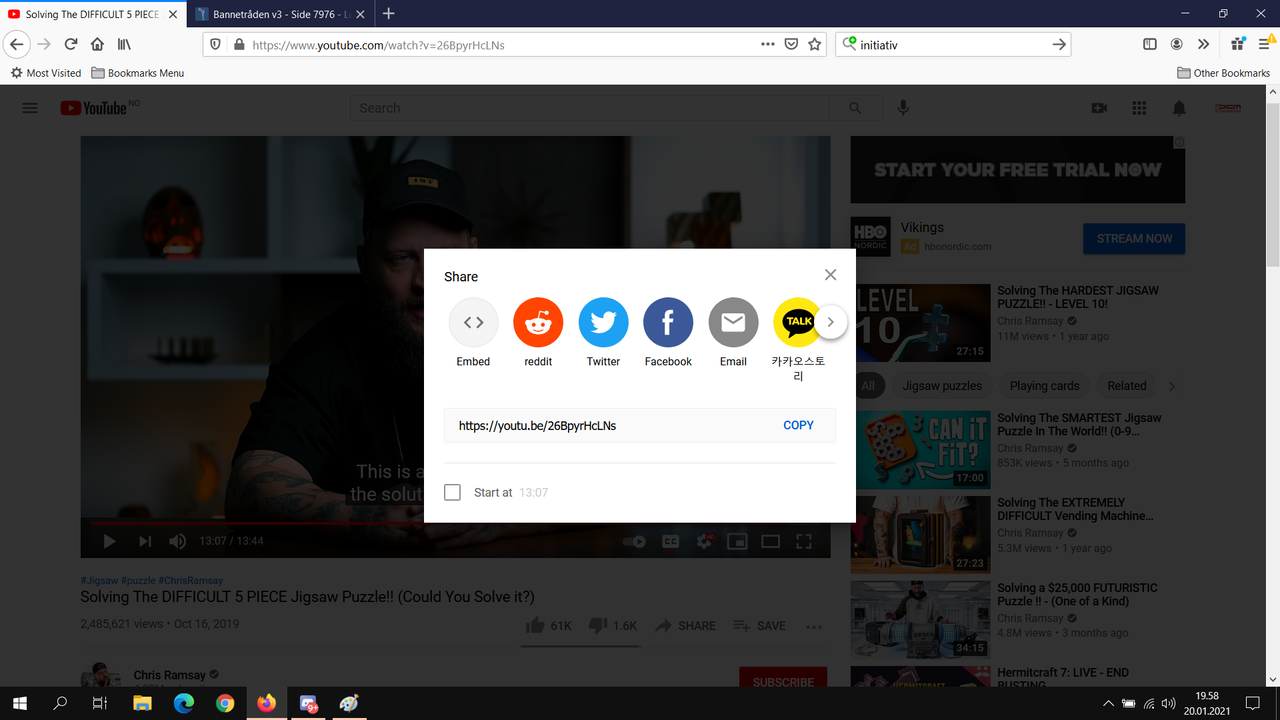1280x720 pixels.
Task: Click STREAM NOW ad button
Action: point(1134,238)
